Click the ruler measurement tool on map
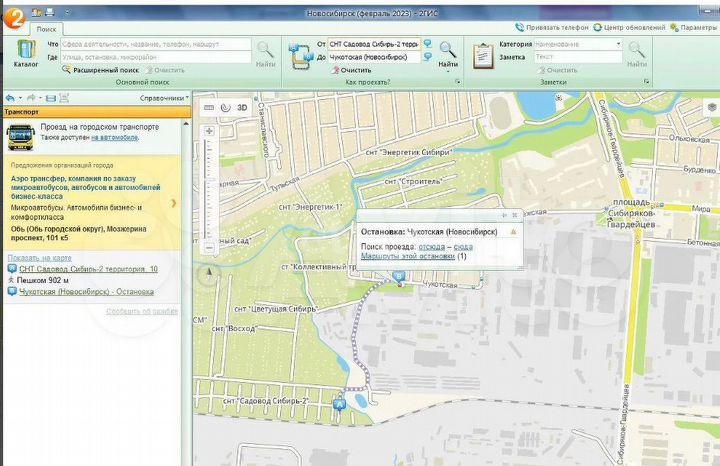Viewport: 720px width, 466px height. coord(209,107)
